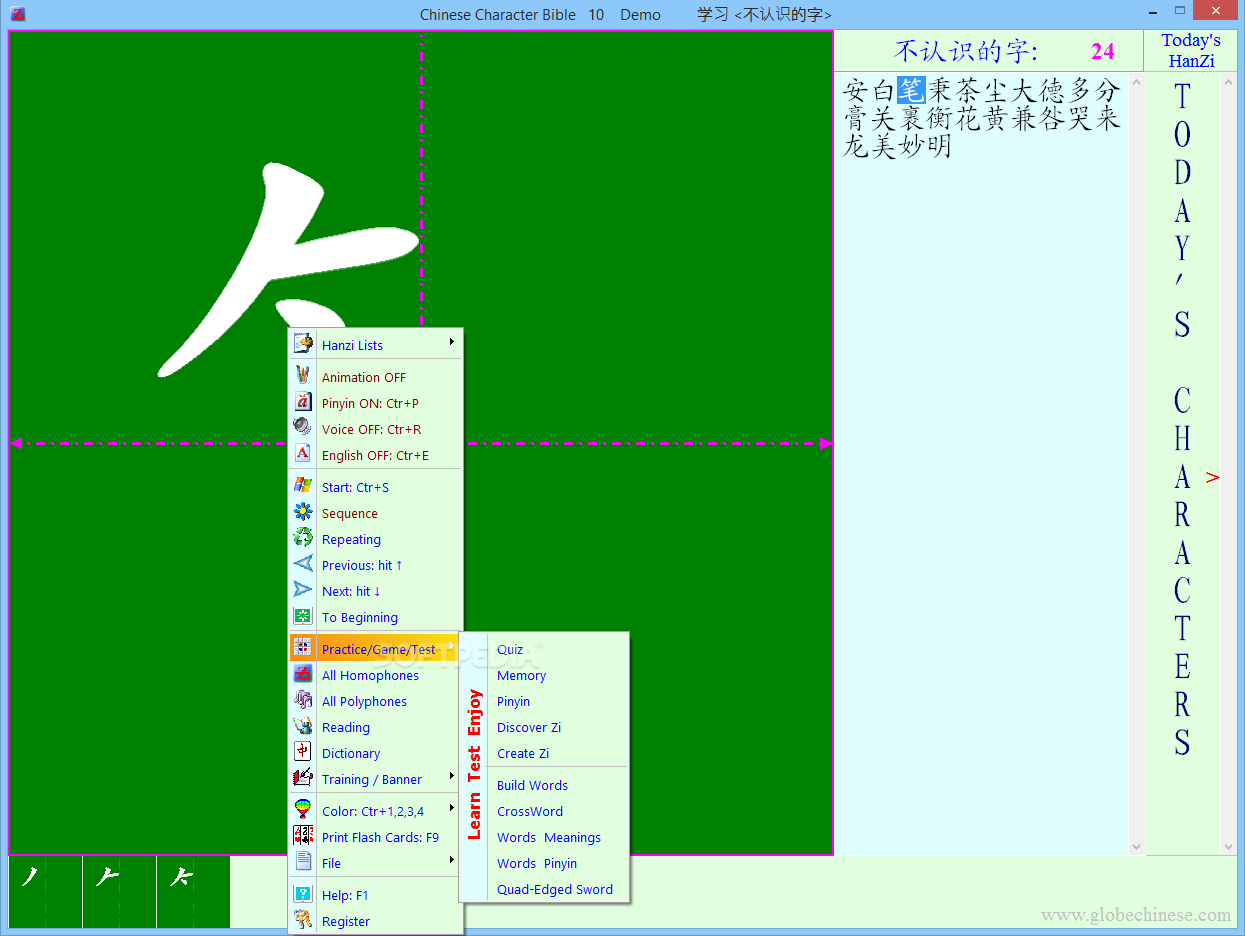Click the third stroke step thumbnail
1245x936 pixels.
[193, 892]
